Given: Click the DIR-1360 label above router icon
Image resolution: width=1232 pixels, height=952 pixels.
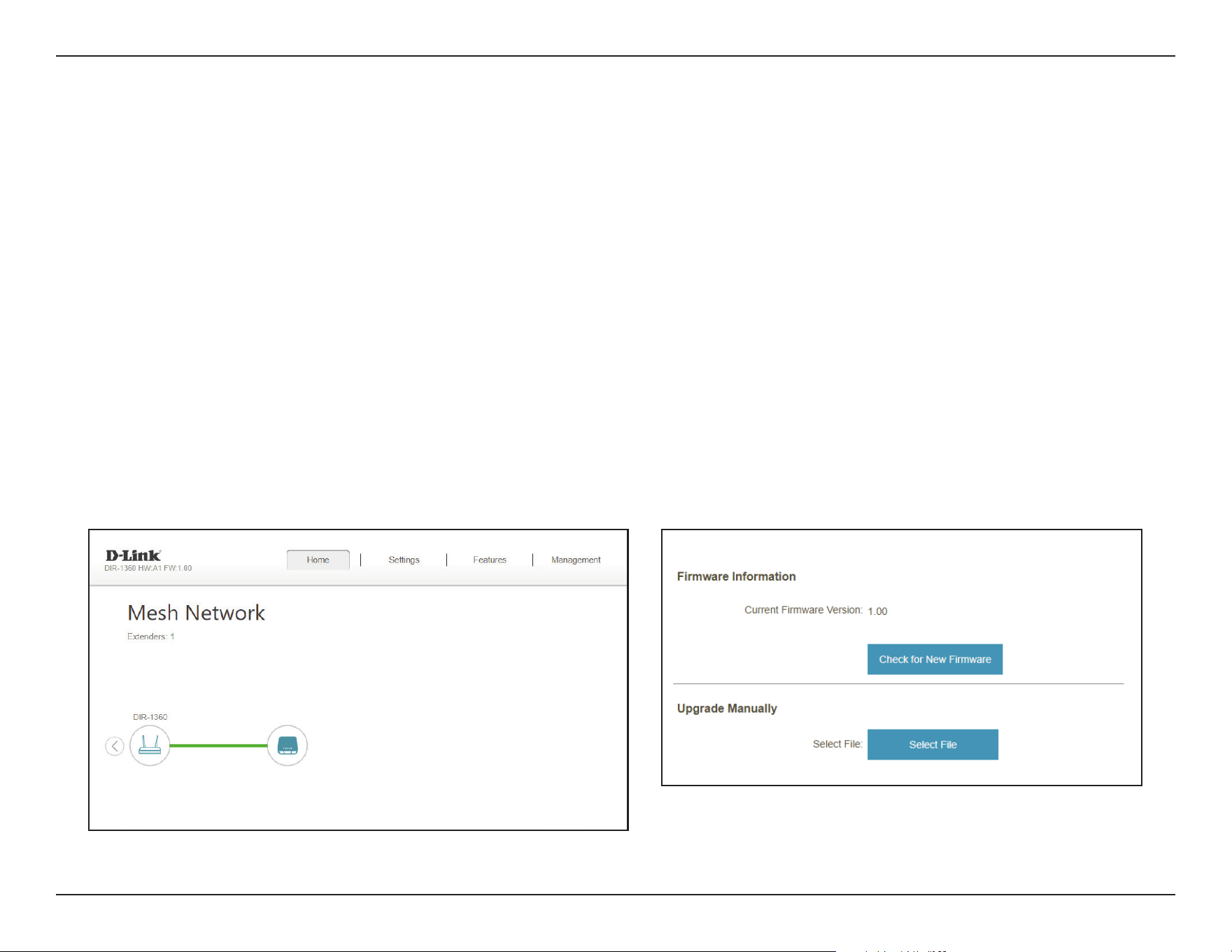Looking at the screenshot, I should tap(150, 717).
